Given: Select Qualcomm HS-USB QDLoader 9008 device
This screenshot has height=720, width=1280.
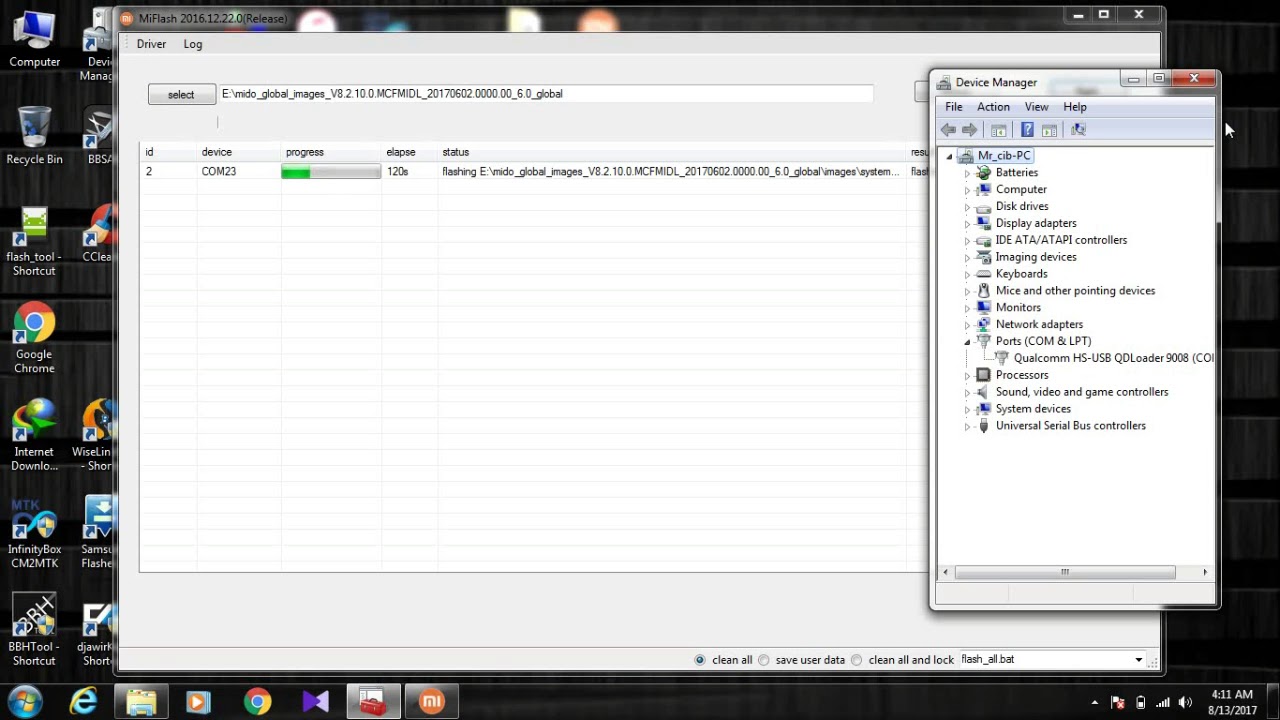Looking at the screenshot, I should point(1113,358).
